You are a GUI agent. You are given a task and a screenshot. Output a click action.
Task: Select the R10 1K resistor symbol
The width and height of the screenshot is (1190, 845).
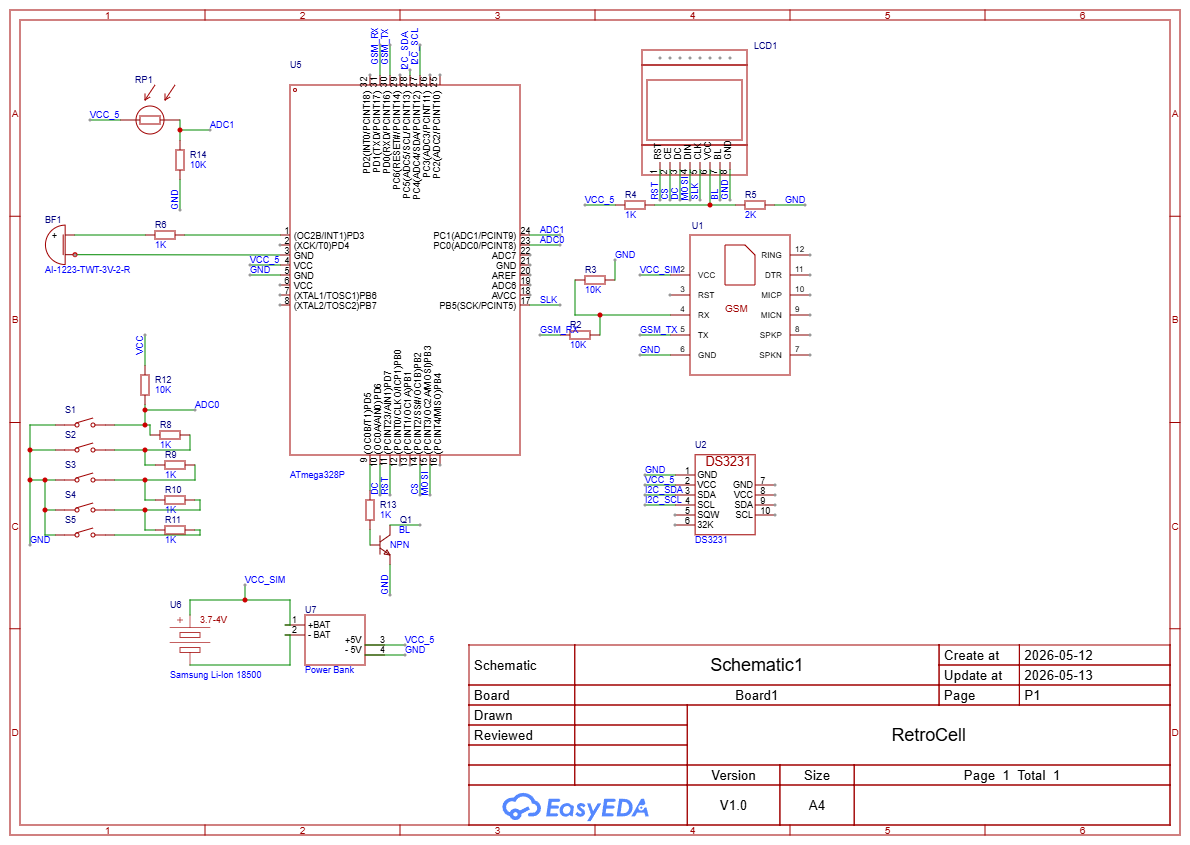(175, 500)
